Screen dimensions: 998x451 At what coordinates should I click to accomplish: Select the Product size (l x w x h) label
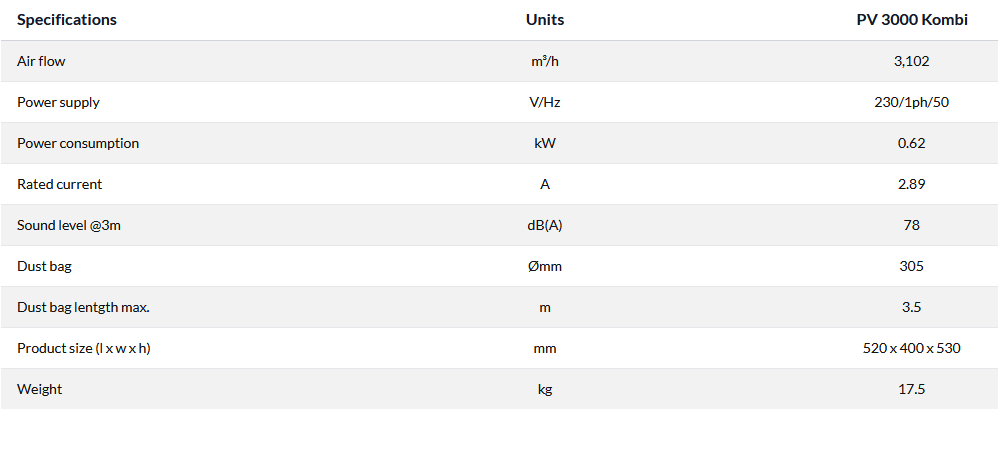coord(90,348)
